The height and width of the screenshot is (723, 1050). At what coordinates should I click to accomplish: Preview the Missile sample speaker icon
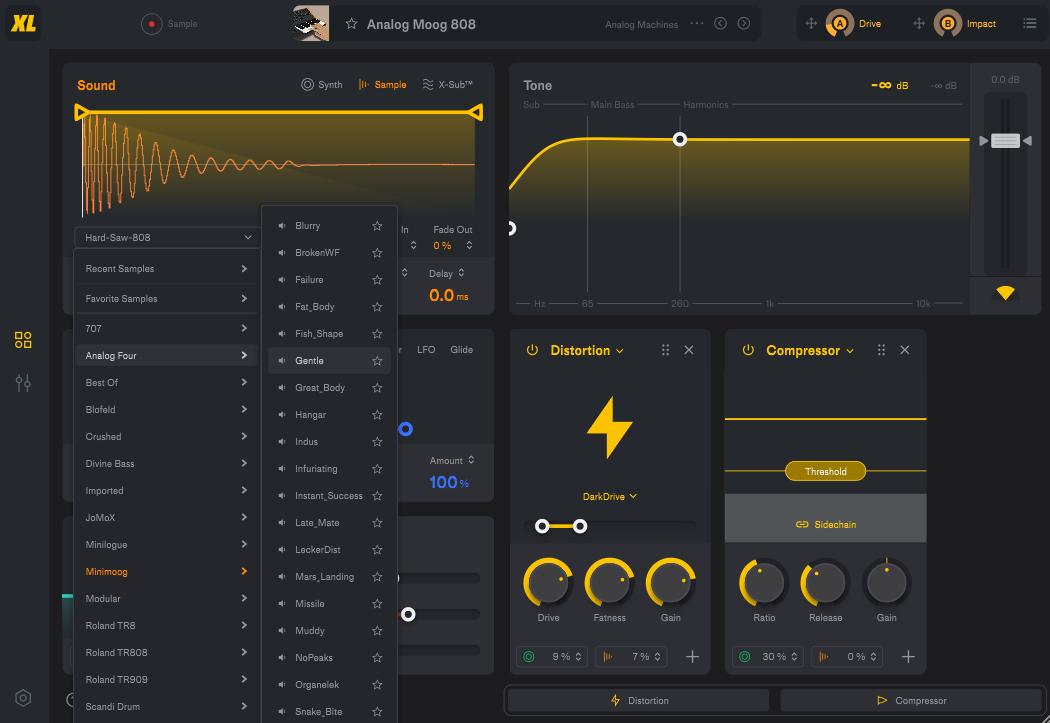tap(282, 604)
